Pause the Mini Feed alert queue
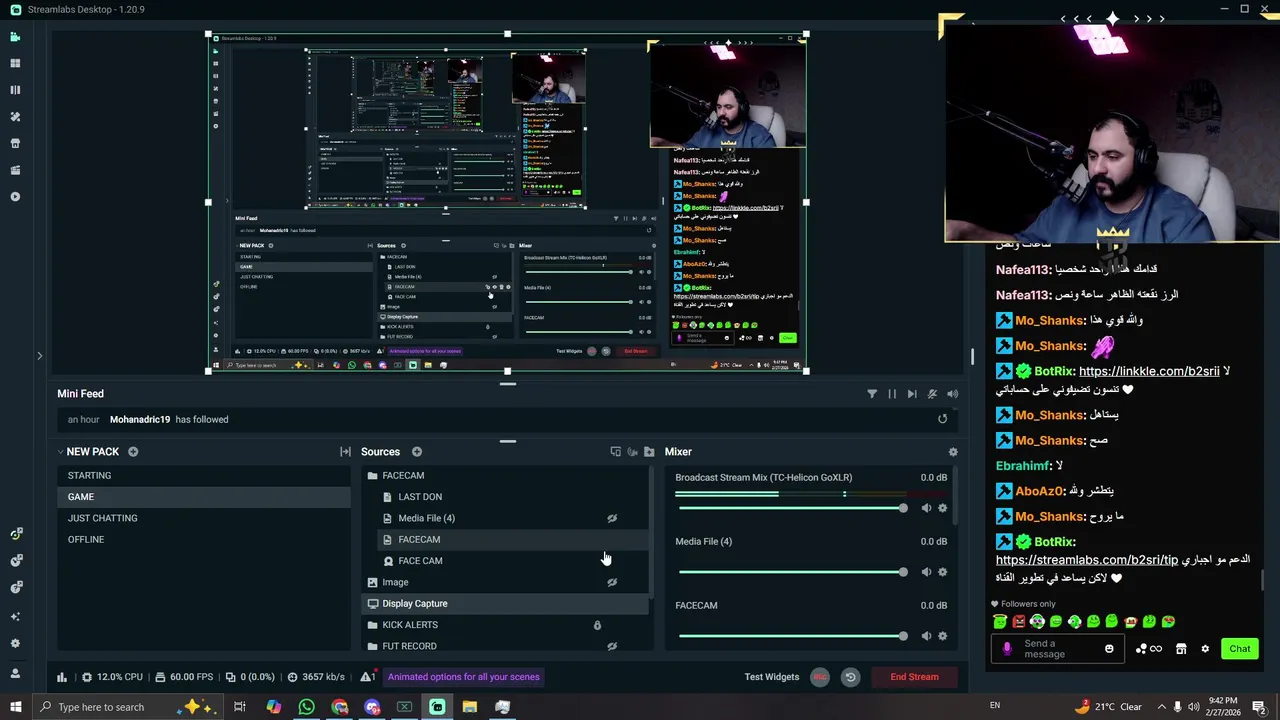The image size is (1280, 720). [892, 394]
